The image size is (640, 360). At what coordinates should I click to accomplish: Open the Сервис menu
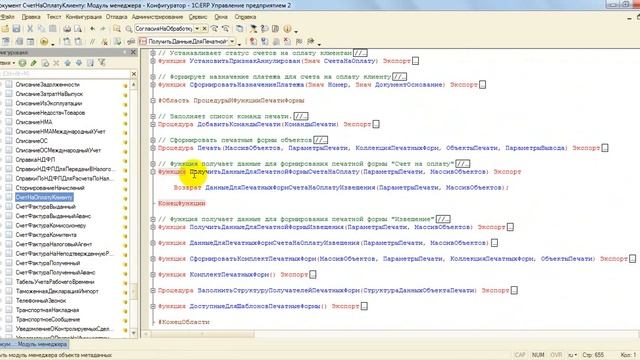coord(198,17)
